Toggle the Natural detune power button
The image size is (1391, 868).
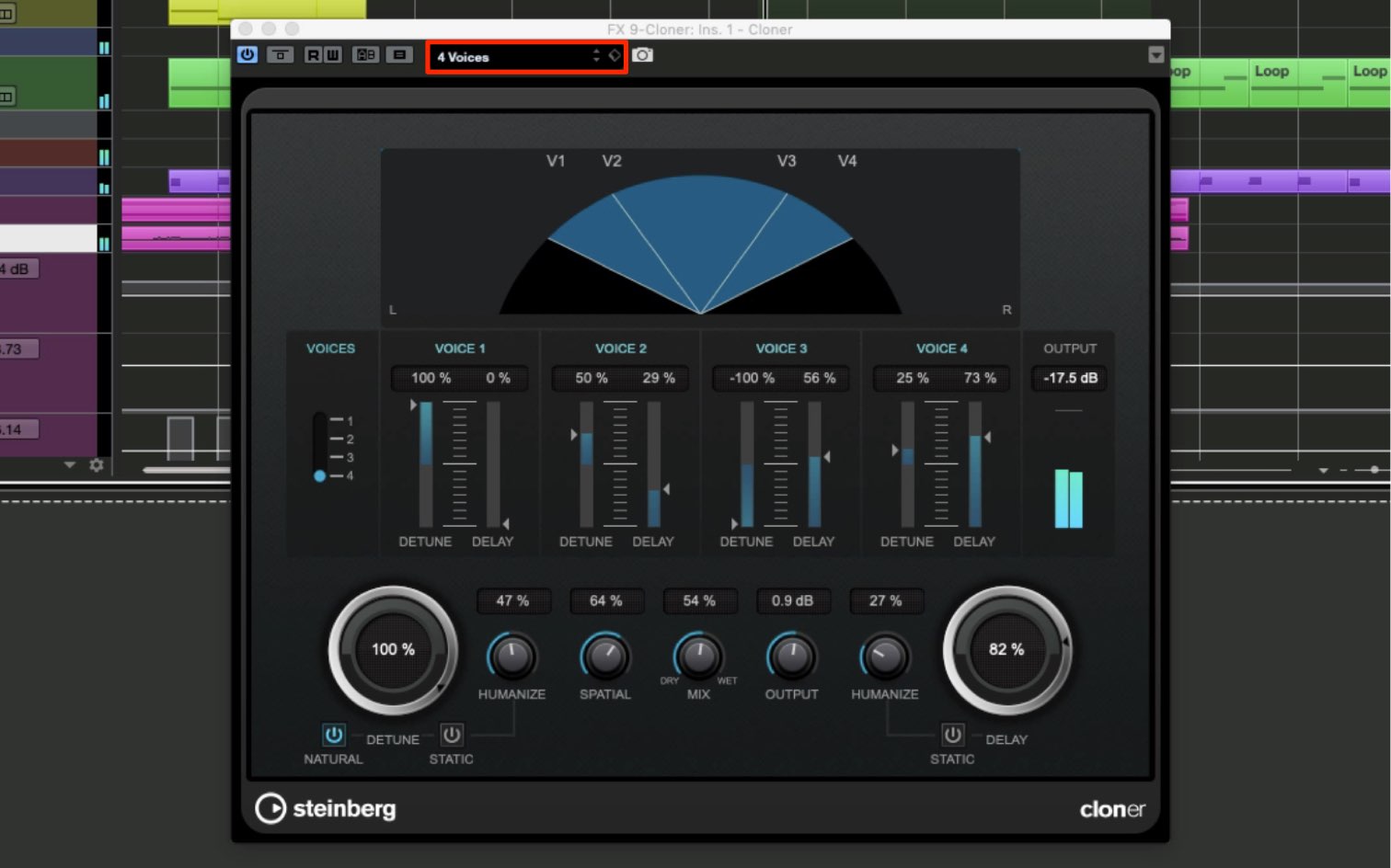click(x=333, y=735)
